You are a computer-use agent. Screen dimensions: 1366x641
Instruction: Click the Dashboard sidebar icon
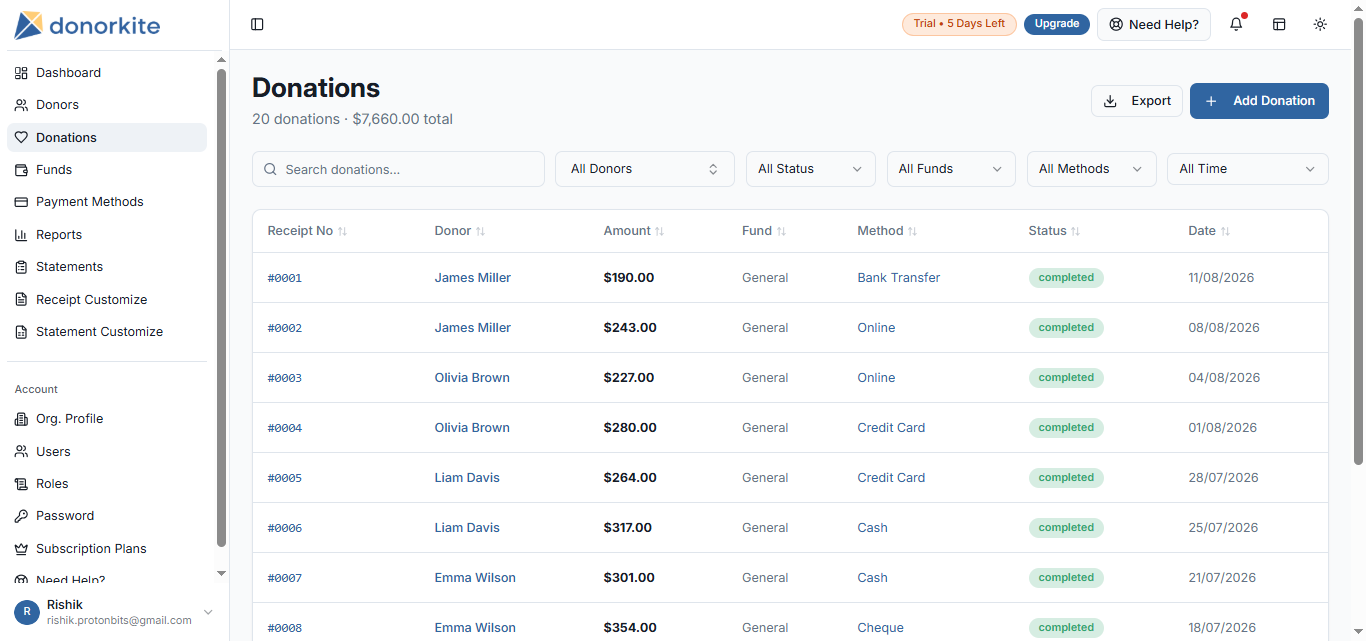[21, 73]
